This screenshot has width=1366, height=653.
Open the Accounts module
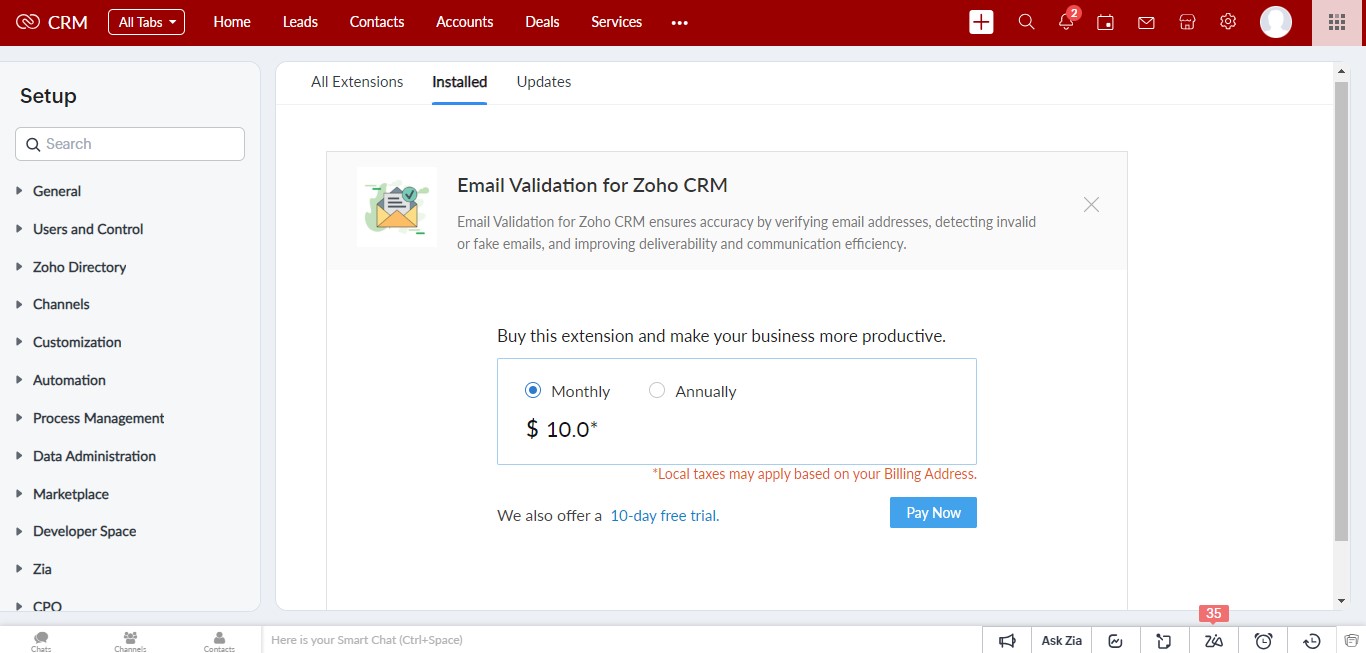coord(465,22)
